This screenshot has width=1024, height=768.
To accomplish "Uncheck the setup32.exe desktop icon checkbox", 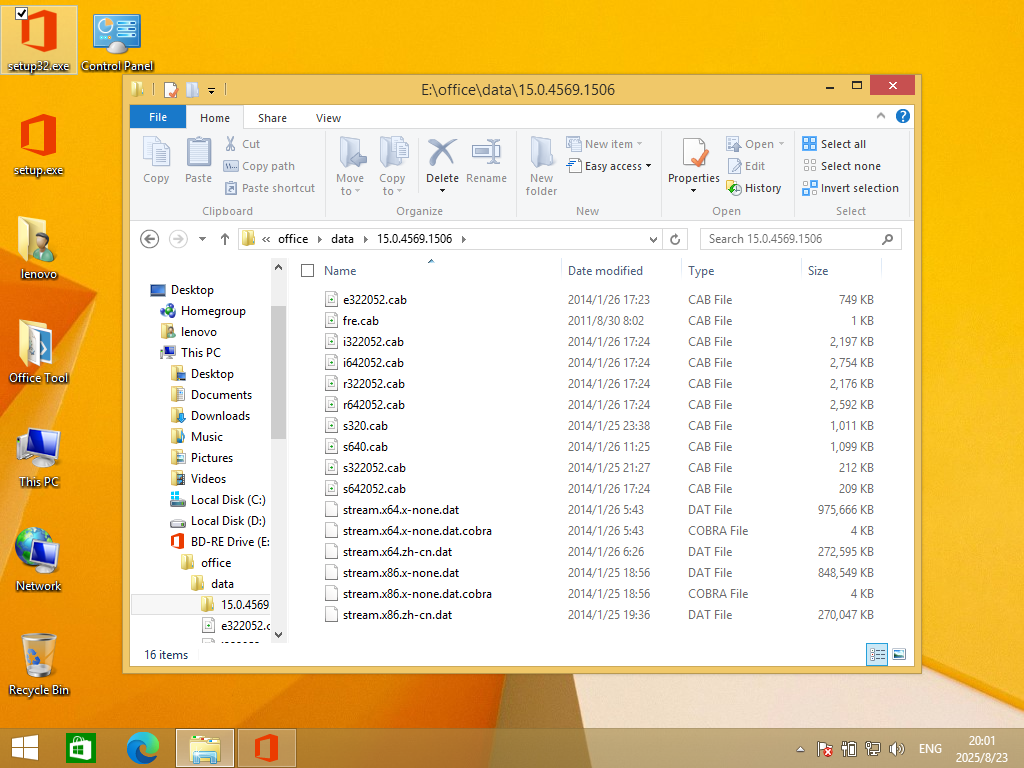I will [22, 13].
